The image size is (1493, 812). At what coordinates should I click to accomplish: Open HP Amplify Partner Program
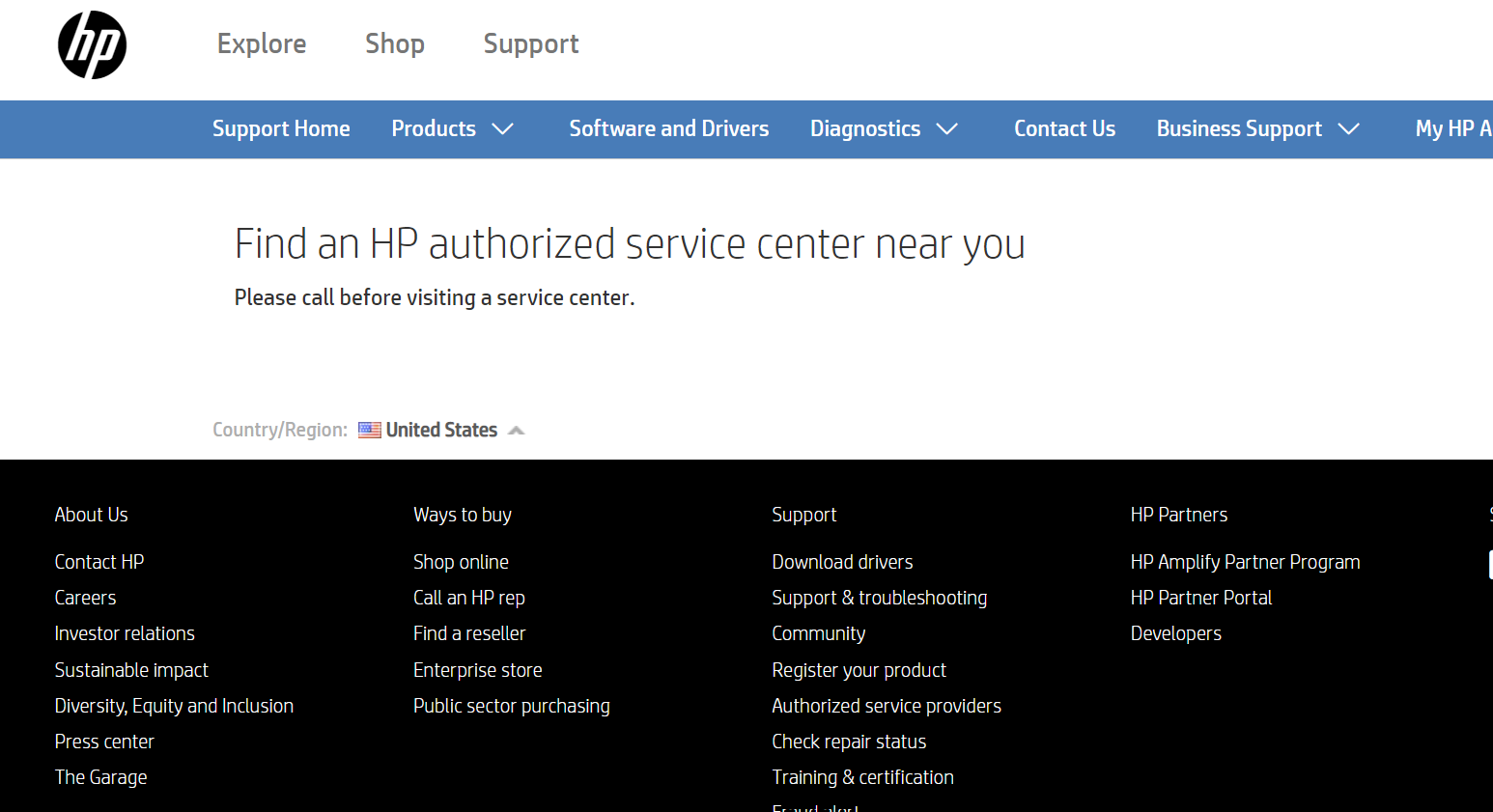[1245, 561]
